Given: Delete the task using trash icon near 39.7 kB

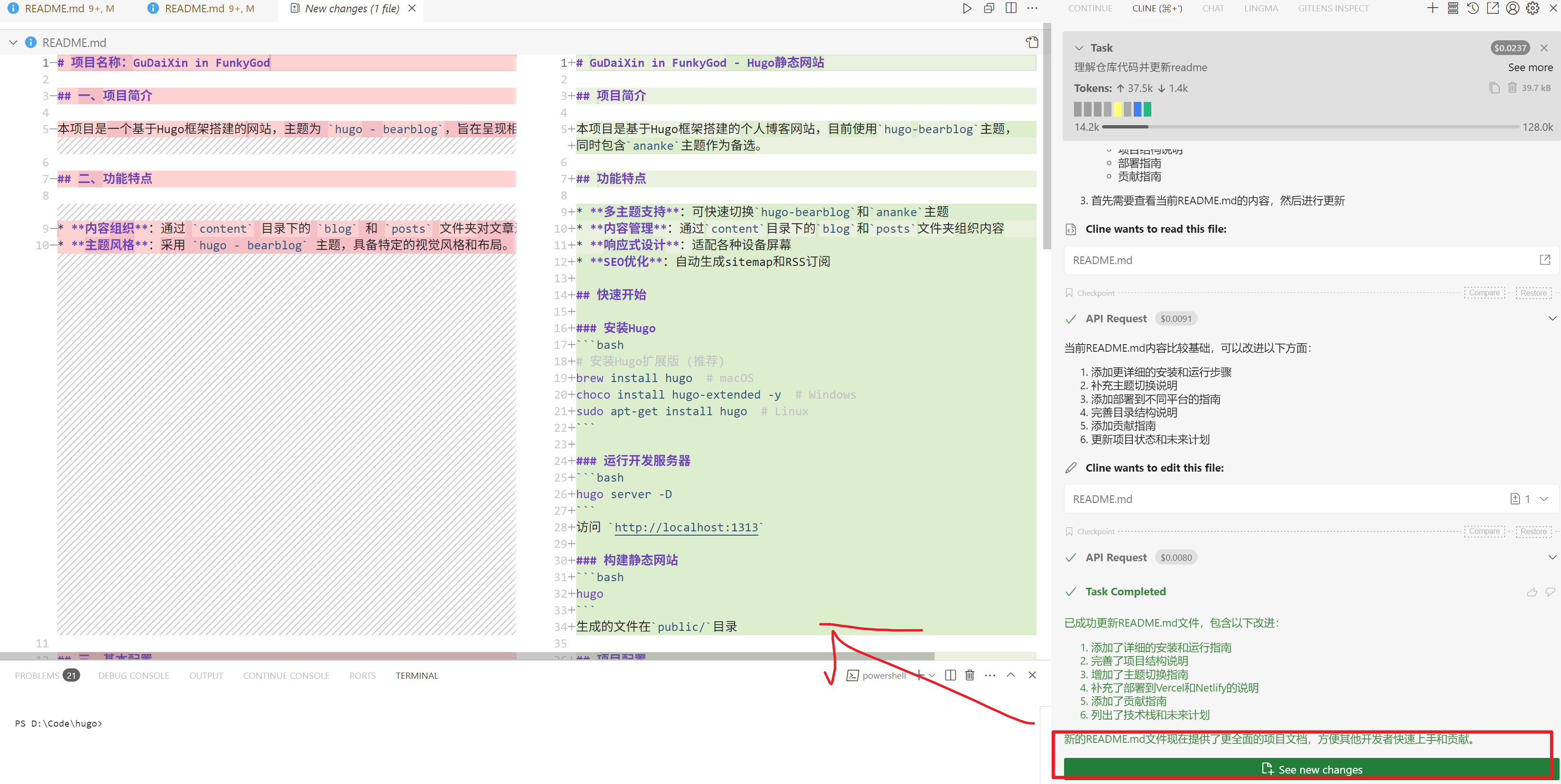Looking at the screenshot, I should pos(1513,88).
